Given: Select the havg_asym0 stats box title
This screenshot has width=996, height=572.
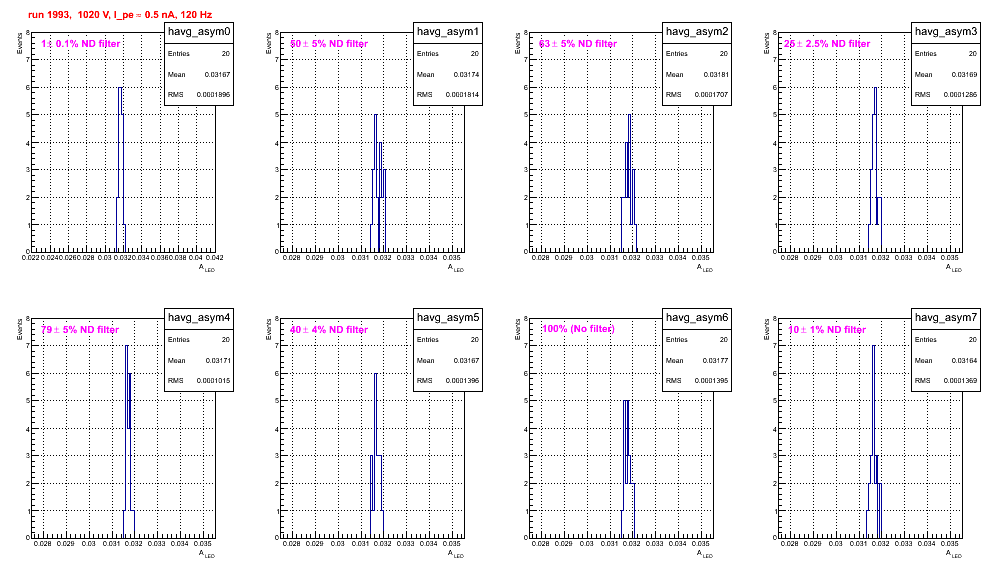Looking at the screenshot, I should click(199, 31).
